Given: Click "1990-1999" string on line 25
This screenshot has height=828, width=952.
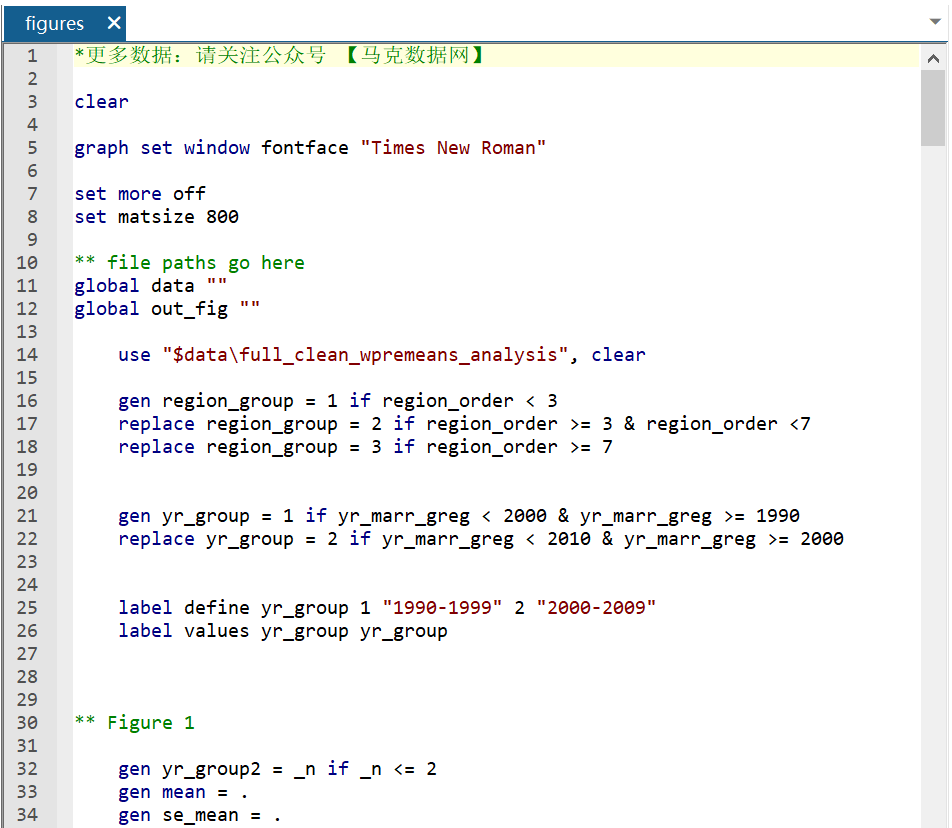Looking at the screenshot, I should pyautogui.click(x=442, y=608).
